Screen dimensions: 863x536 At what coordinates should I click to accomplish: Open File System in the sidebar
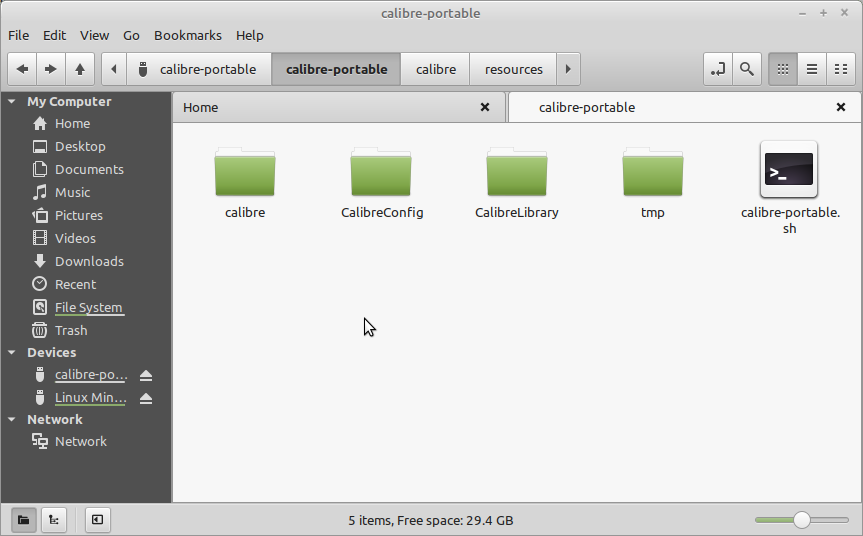[88, 308]
